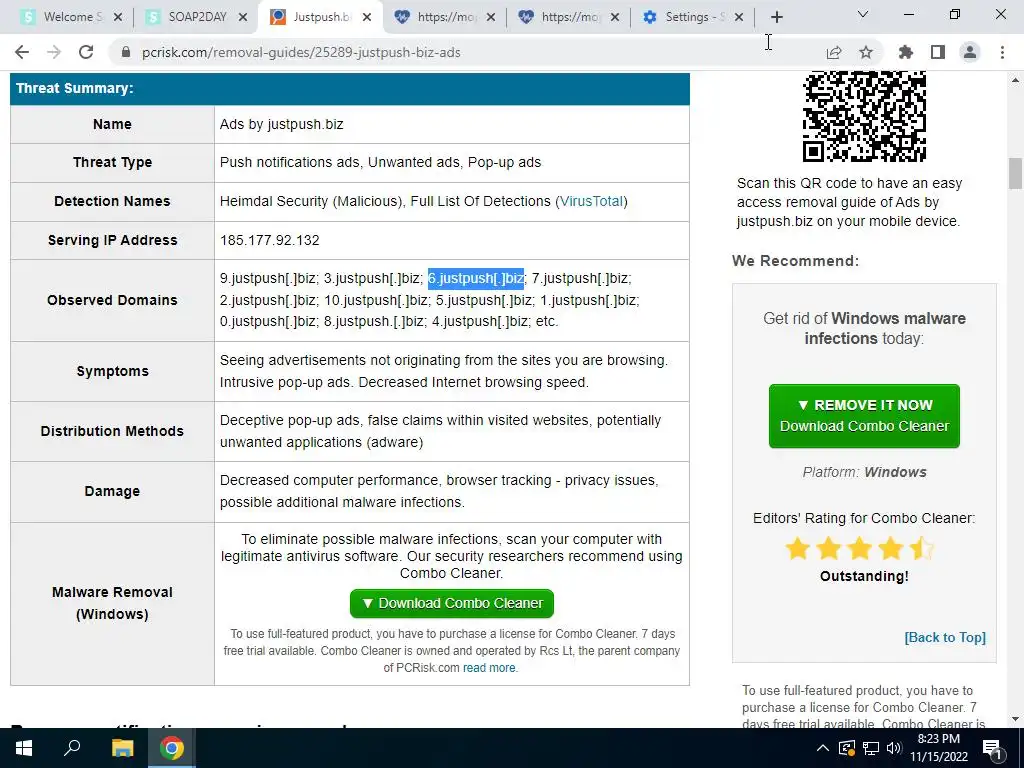Click the 'Observed Domains' row label
Screen dimensions: 1024x768
pyautogui.click(x=112, y=300)
